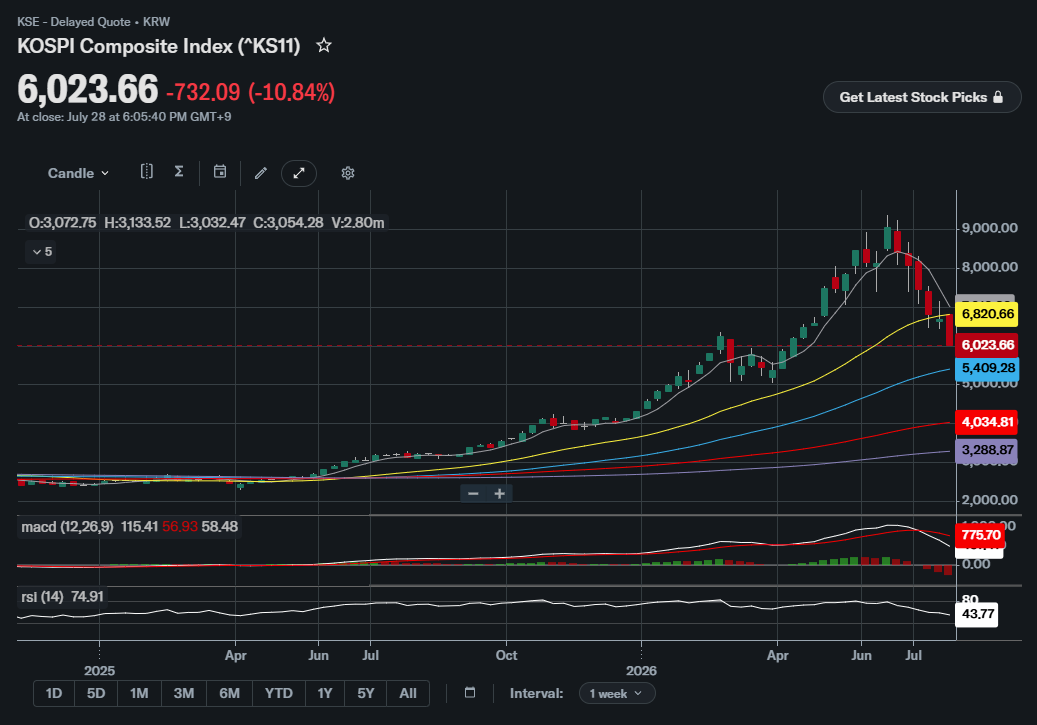The image size is (1037, 725).
Task: Open the Candle chart type dropdown
Action: coord(78,173)
